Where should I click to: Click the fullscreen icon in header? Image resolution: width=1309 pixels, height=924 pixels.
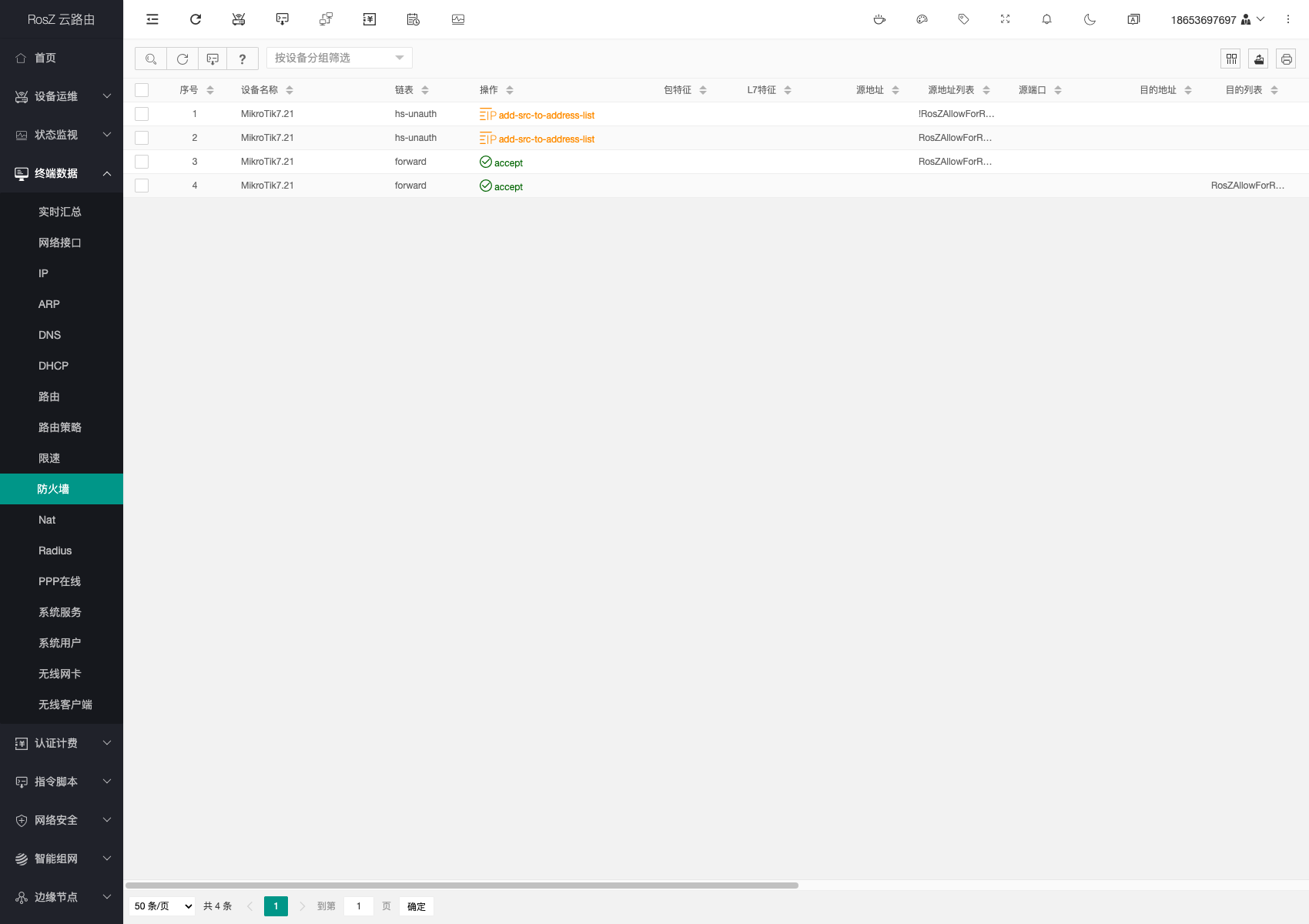(x=1005, y=19)
